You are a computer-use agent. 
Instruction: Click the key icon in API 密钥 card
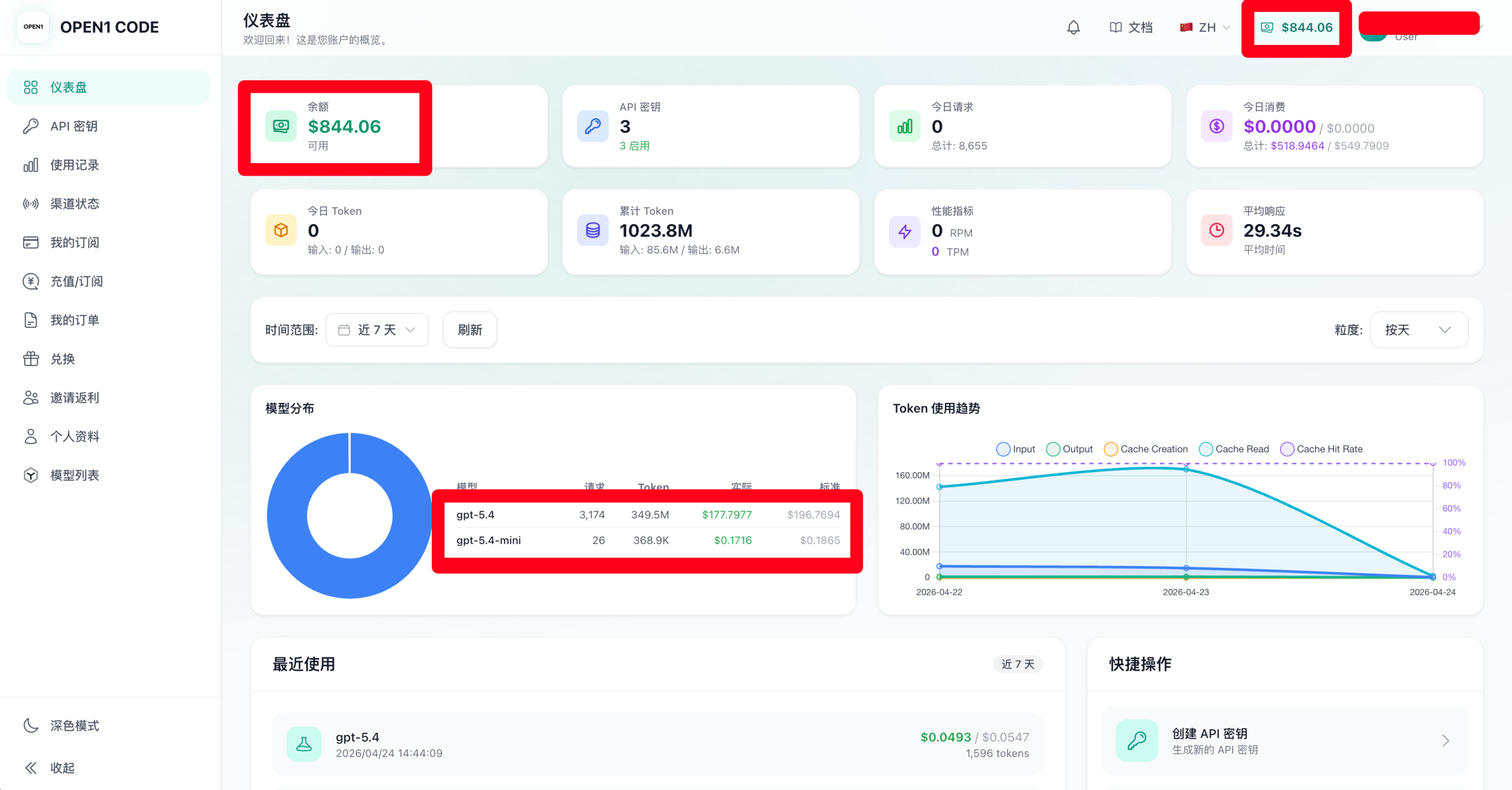coord(592,126)
